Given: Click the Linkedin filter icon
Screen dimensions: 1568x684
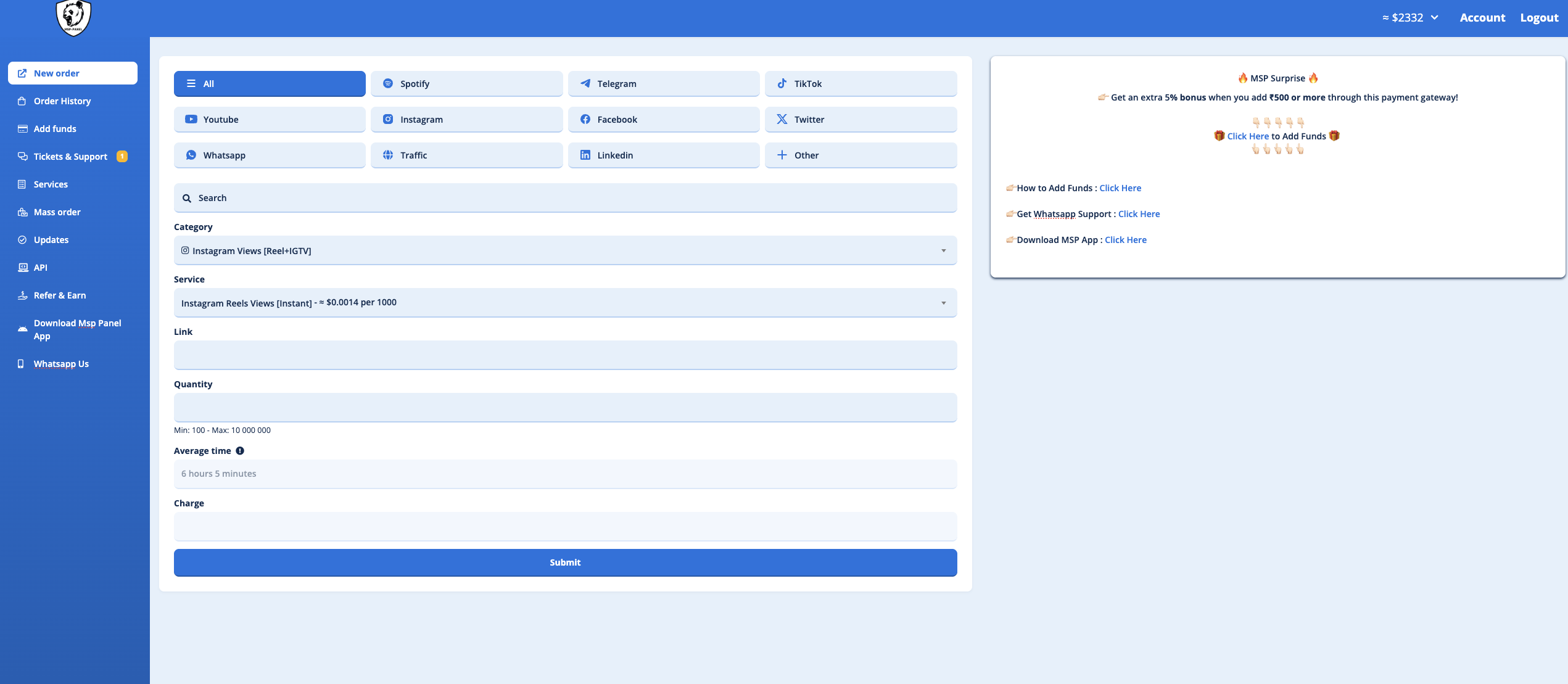Looking at the screenshot, I should [585, 155].
